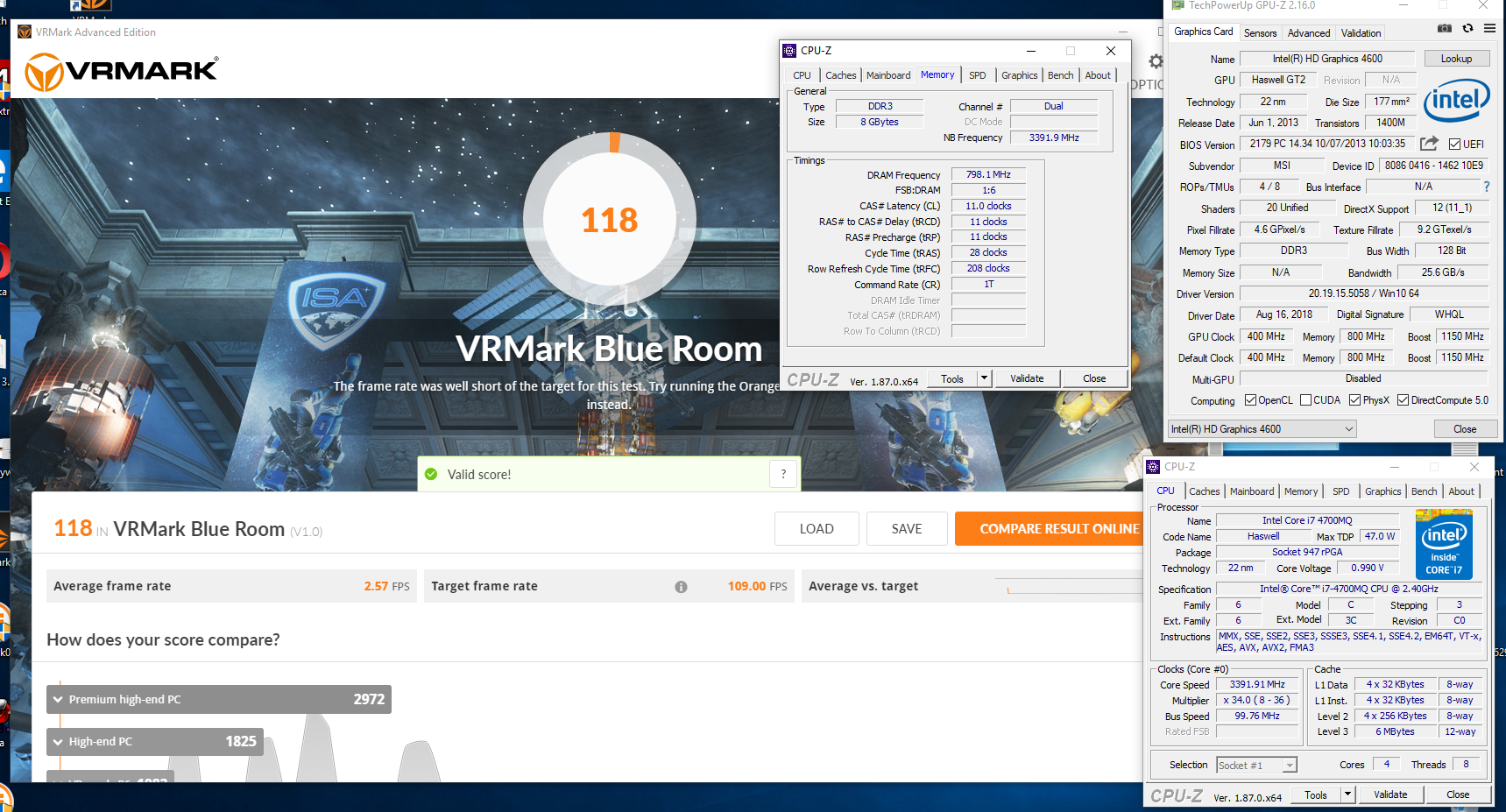This screenshot has height=812, width=1506.
Task: Toggle the DirectCompute 5.0 checkbox
Action: (1403, 400)
